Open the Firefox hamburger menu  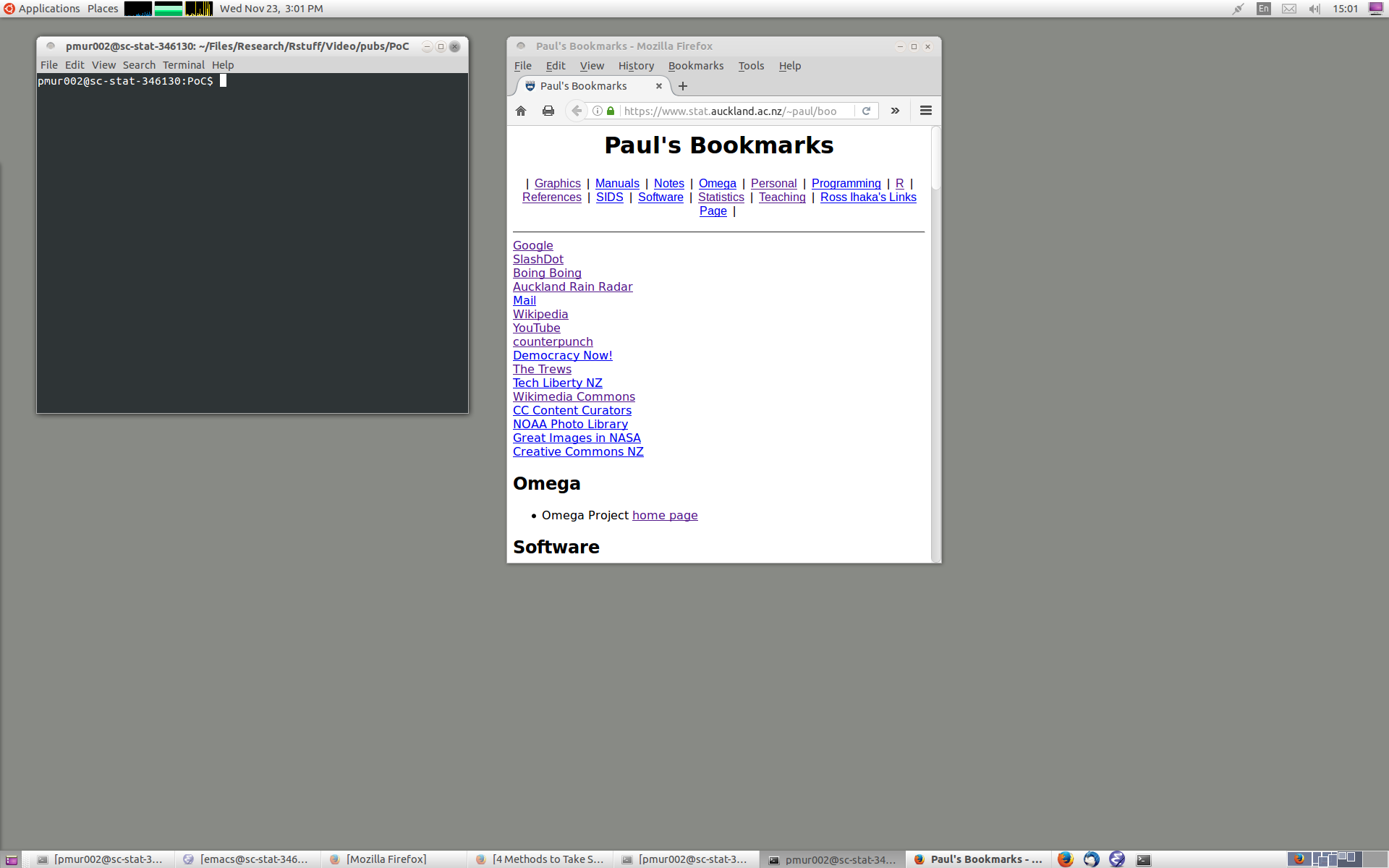tap(926, 111)
